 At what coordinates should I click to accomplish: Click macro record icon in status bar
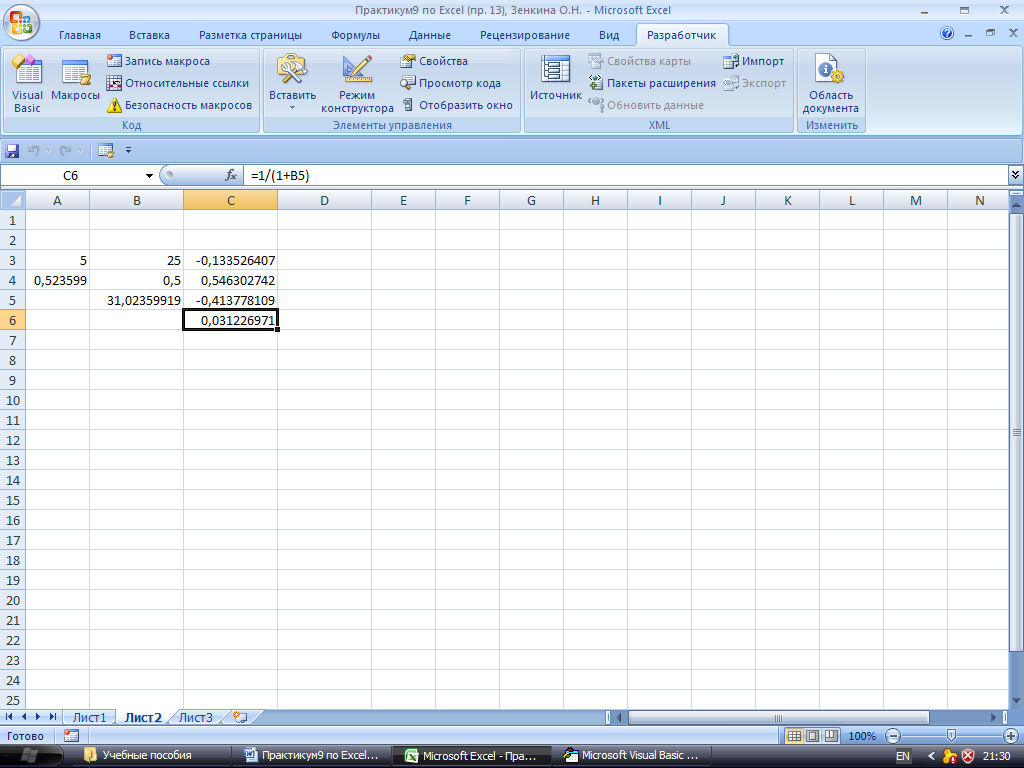point(71,736)
